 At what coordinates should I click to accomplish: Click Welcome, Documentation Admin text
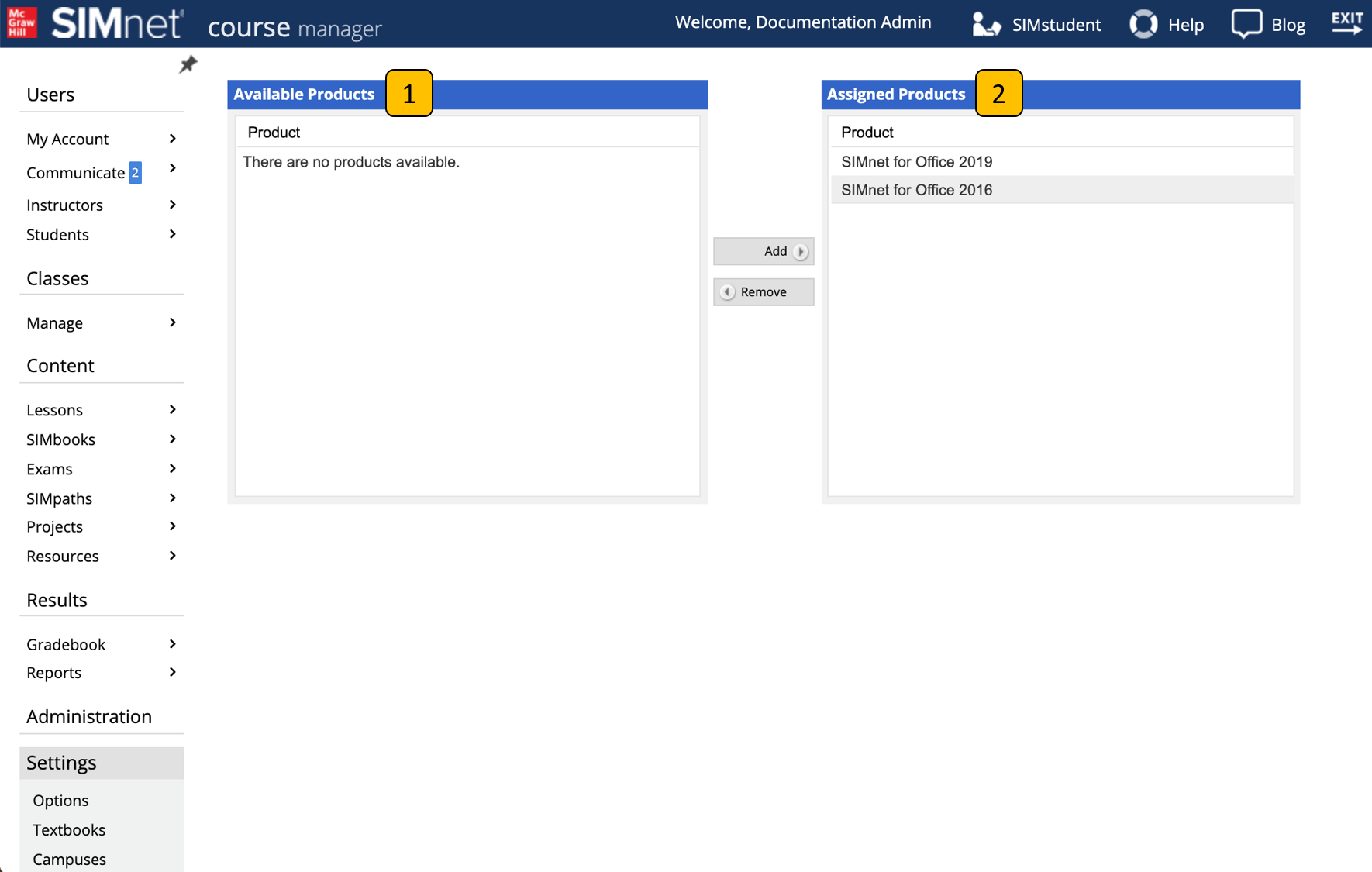click(x=803, y=22)
